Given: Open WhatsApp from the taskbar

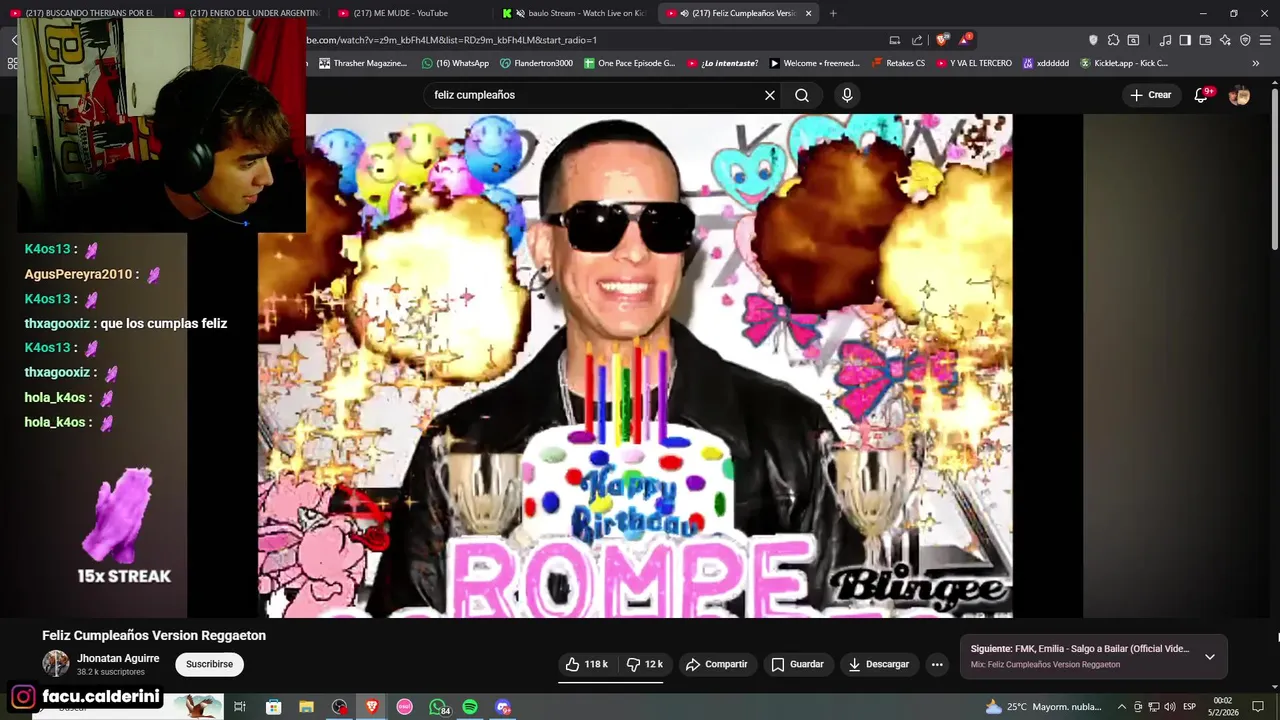Looking at the screenshot, I should (438, 707).
